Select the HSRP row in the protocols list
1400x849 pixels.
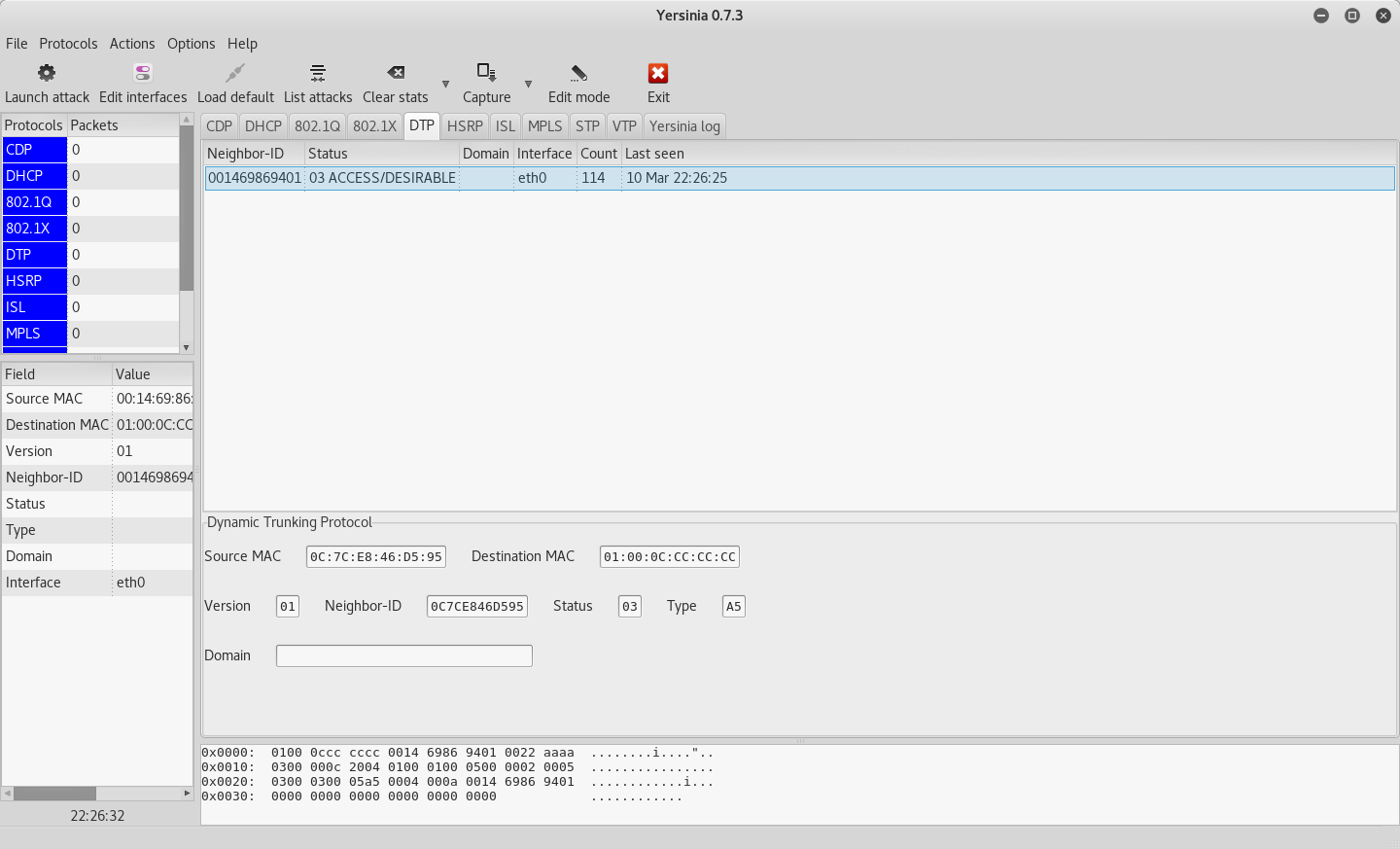point(90,281)
